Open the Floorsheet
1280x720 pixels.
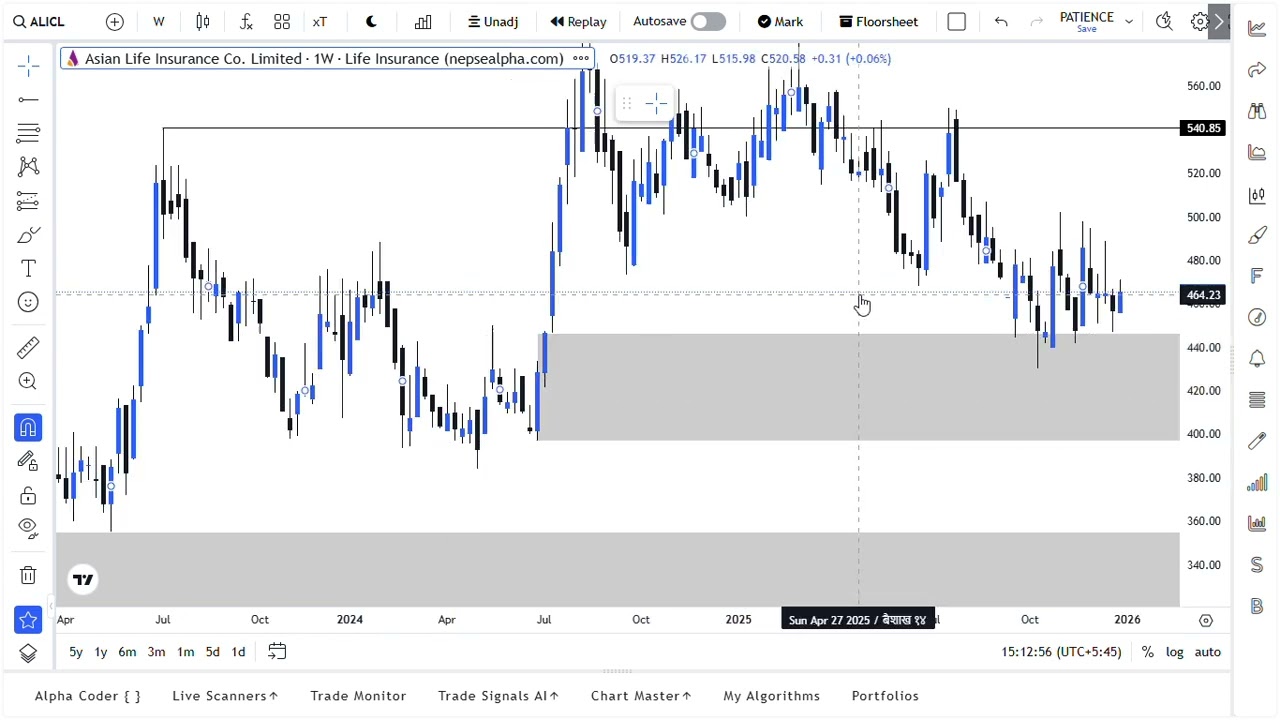click(878, 21)
